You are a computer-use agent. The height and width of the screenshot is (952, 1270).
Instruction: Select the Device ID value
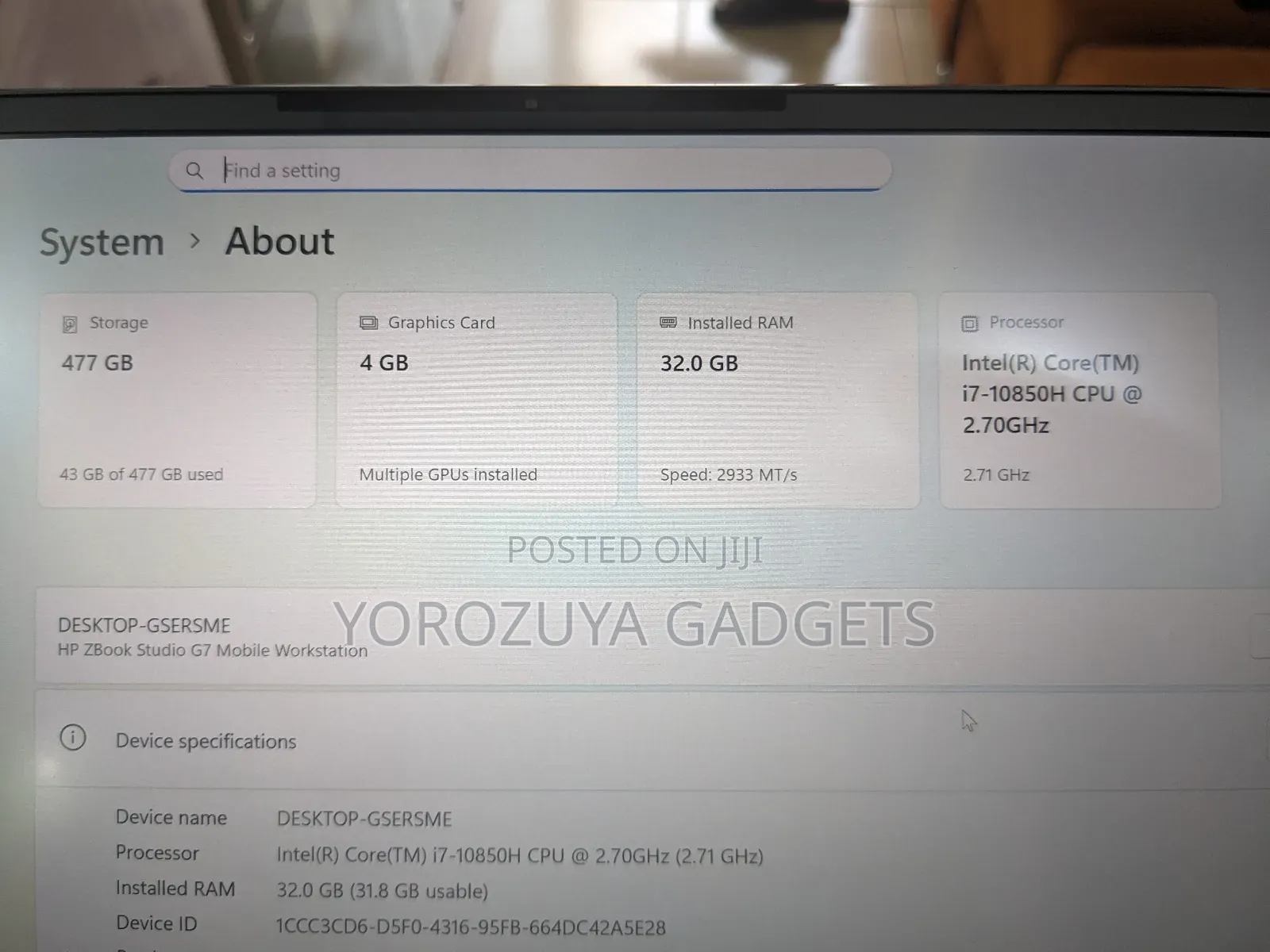click(x=471, y=927)
